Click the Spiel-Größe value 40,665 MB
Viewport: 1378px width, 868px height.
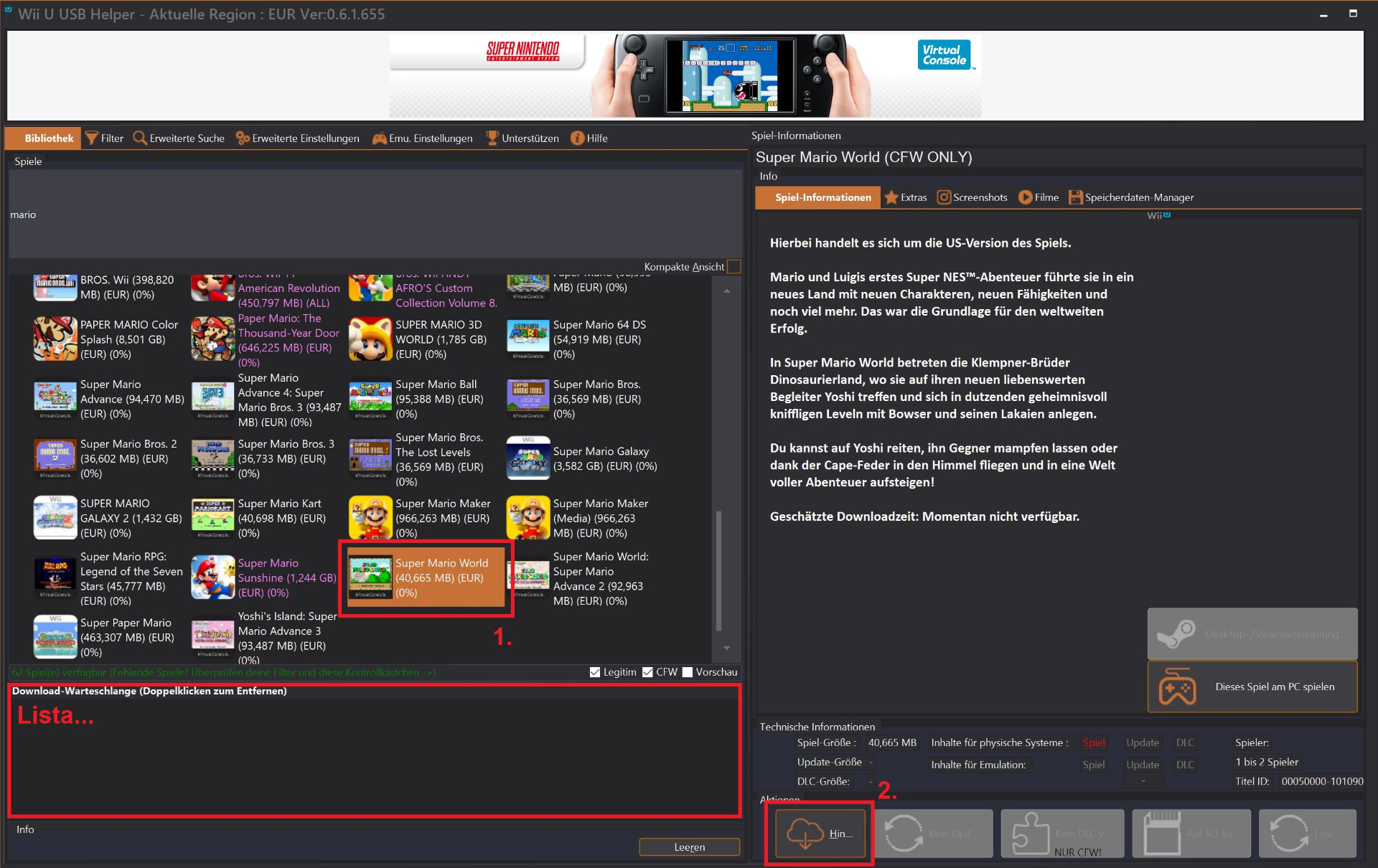coord(892,742)
